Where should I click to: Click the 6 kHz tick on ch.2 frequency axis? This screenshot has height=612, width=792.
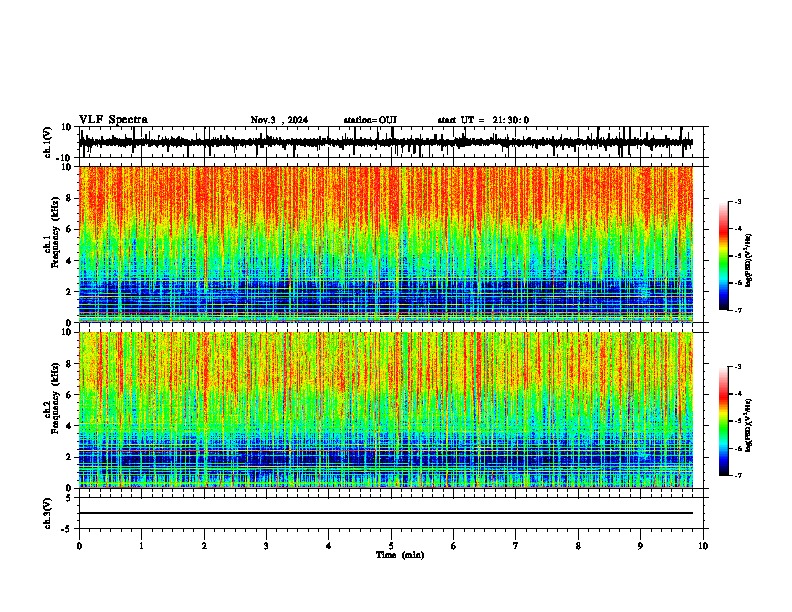pyautogui.click(x=69, y=395)
